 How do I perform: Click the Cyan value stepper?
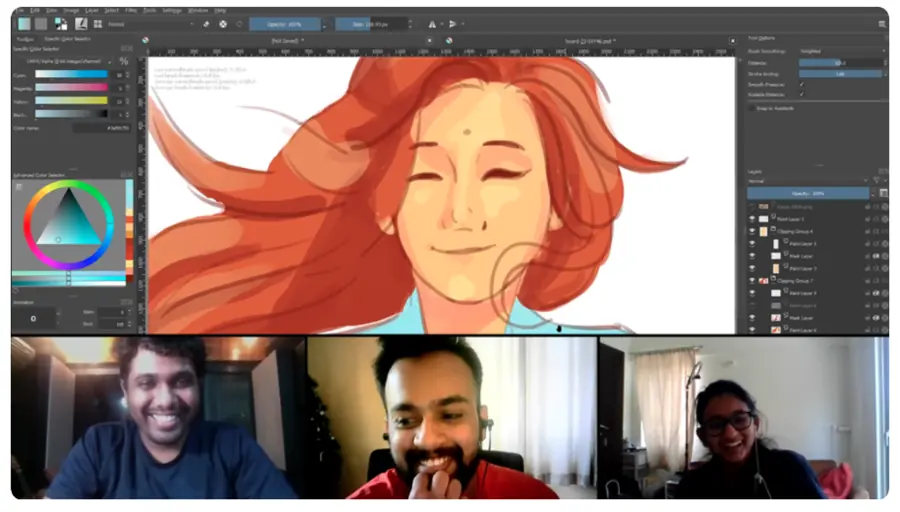[x=128, y=75]
